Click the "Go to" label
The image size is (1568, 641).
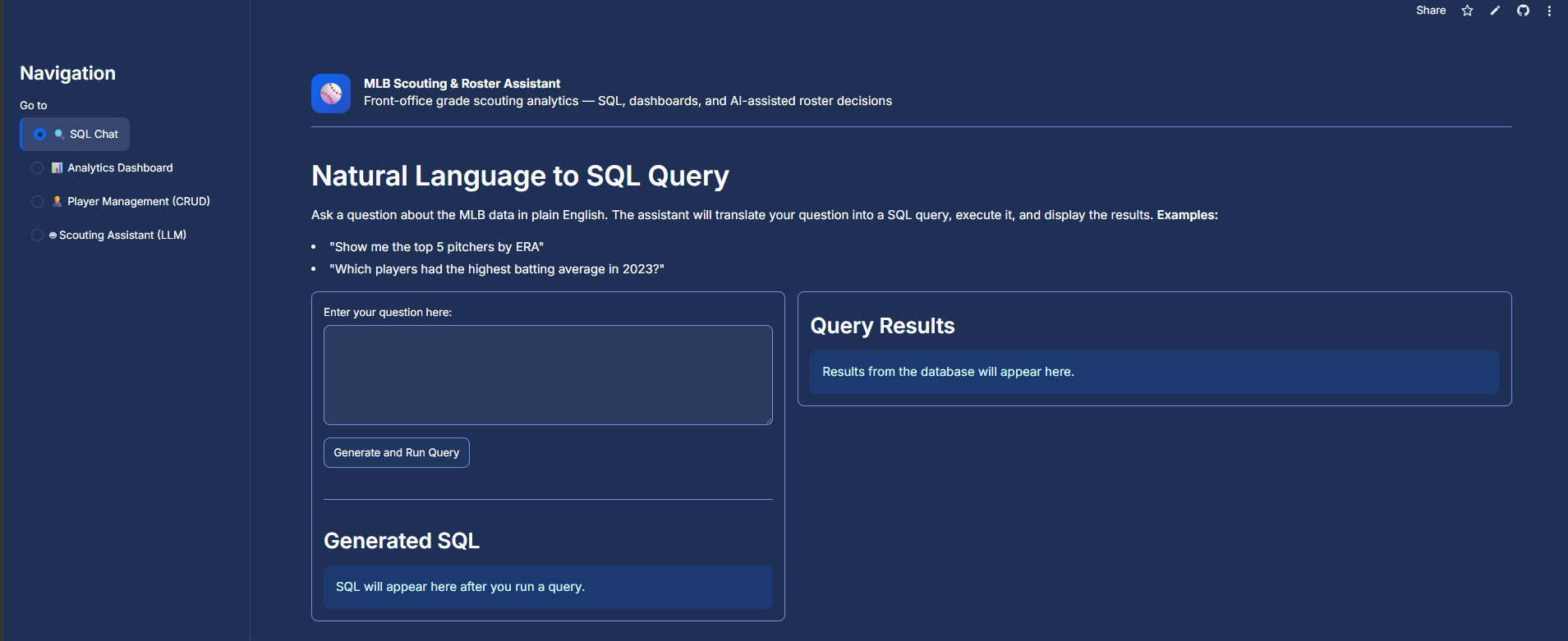(x=34, y=105)
